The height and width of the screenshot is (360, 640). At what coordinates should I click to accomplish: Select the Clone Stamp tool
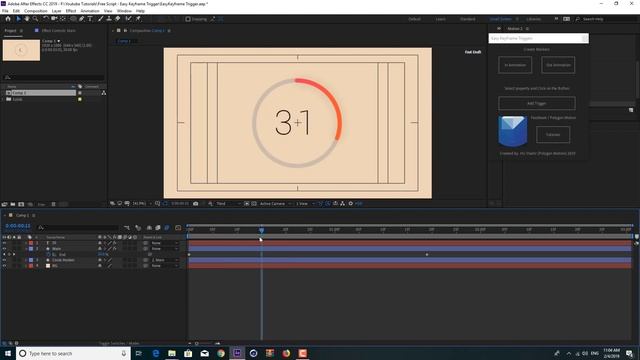tap(109, 19)
